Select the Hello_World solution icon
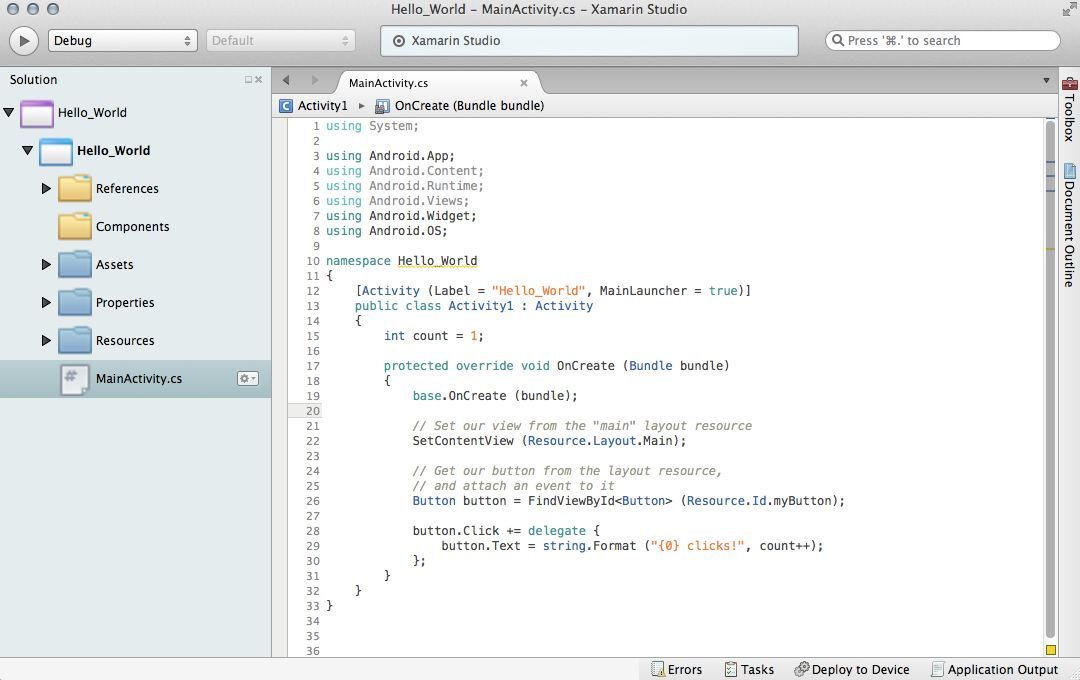 [37, 113]
